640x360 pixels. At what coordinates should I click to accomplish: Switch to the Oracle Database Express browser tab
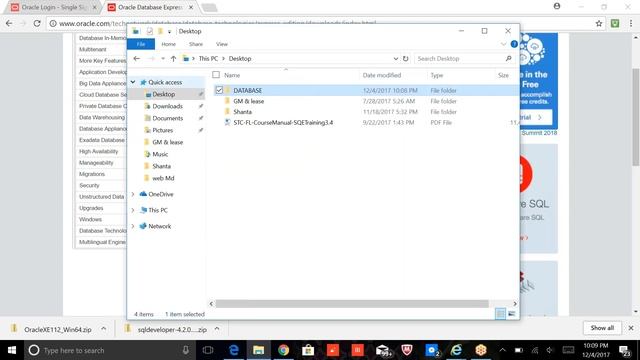tap(150, 7)
